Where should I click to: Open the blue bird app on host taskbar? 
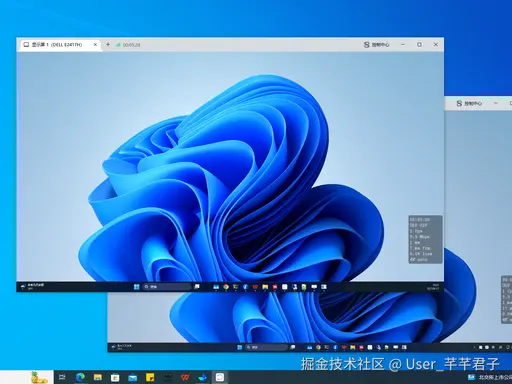point(202,377)
